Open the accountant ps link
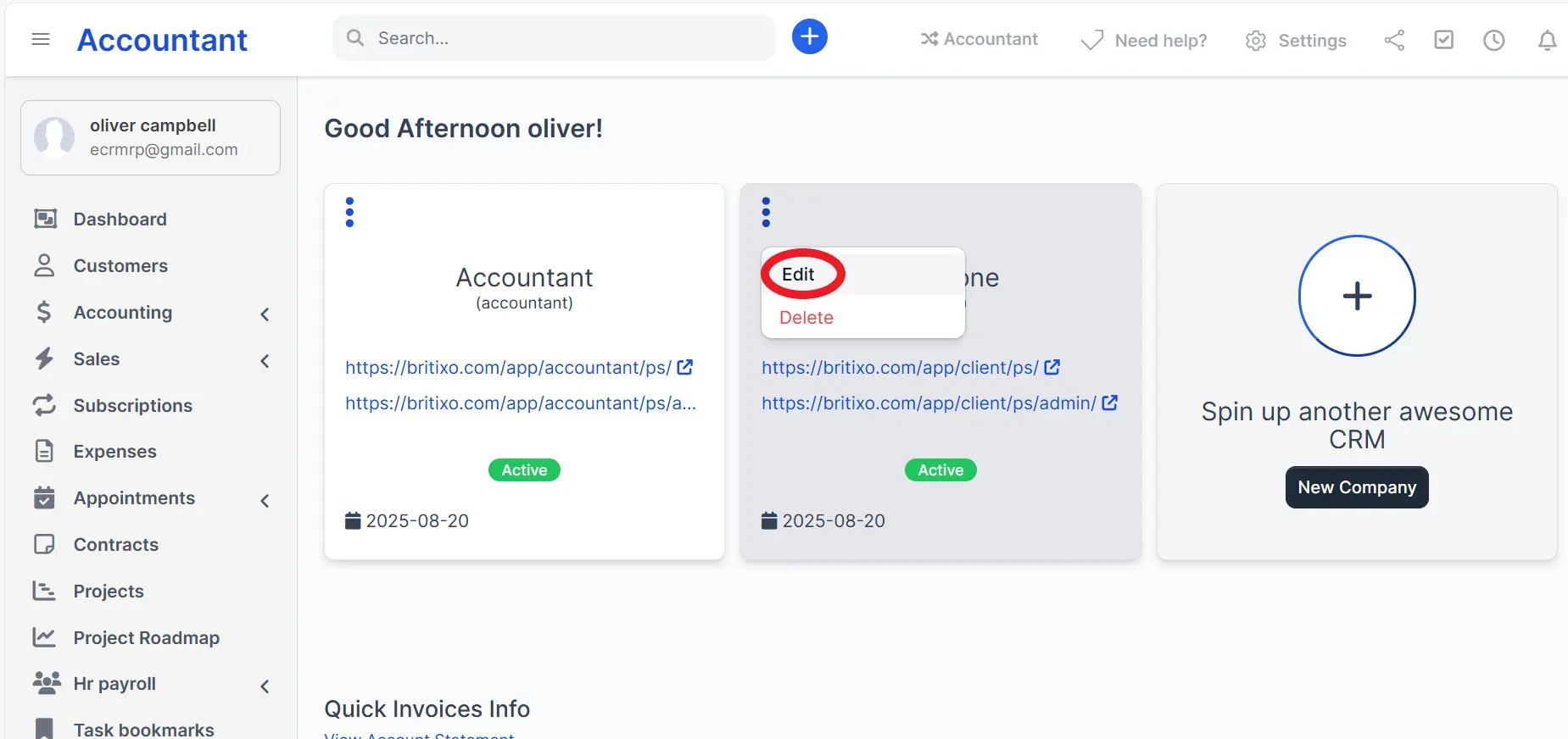This screenshot has width=1568, height=739. pos(509,367)
